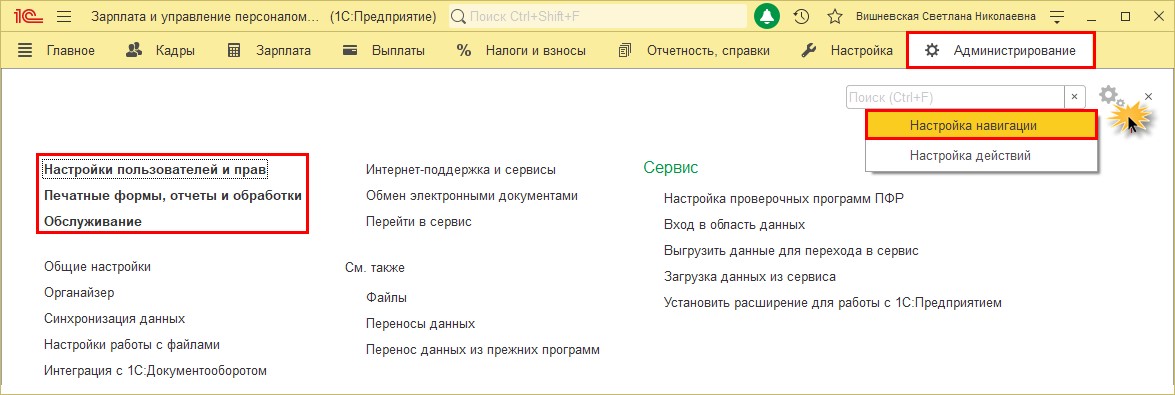Click the Отчетность documents icon
This screenshot has height=395, width=1175.
click(625, 51)
